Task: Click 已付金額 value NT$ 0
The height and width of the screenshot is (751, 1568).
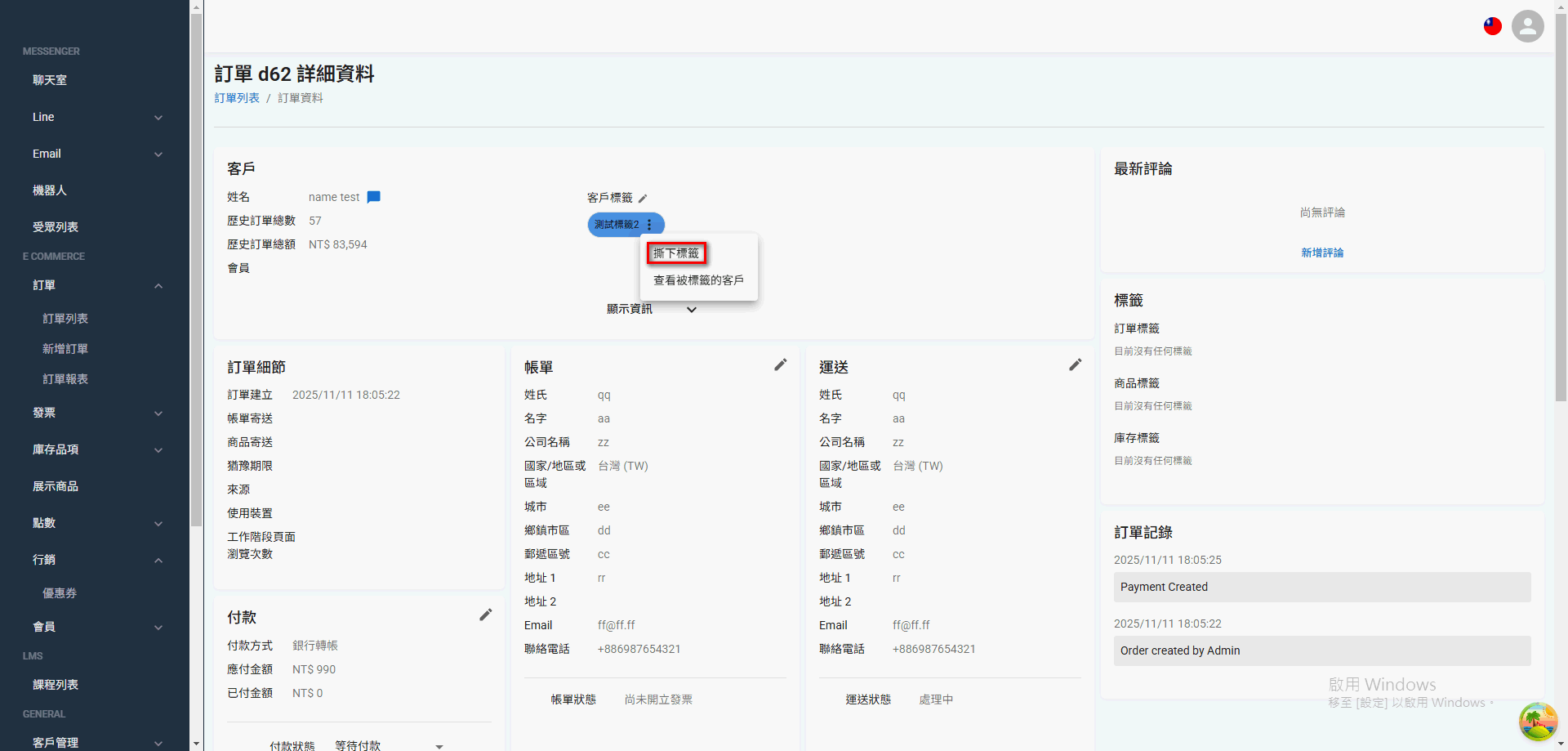Action: pyautogui.click(x=308, y=693)
